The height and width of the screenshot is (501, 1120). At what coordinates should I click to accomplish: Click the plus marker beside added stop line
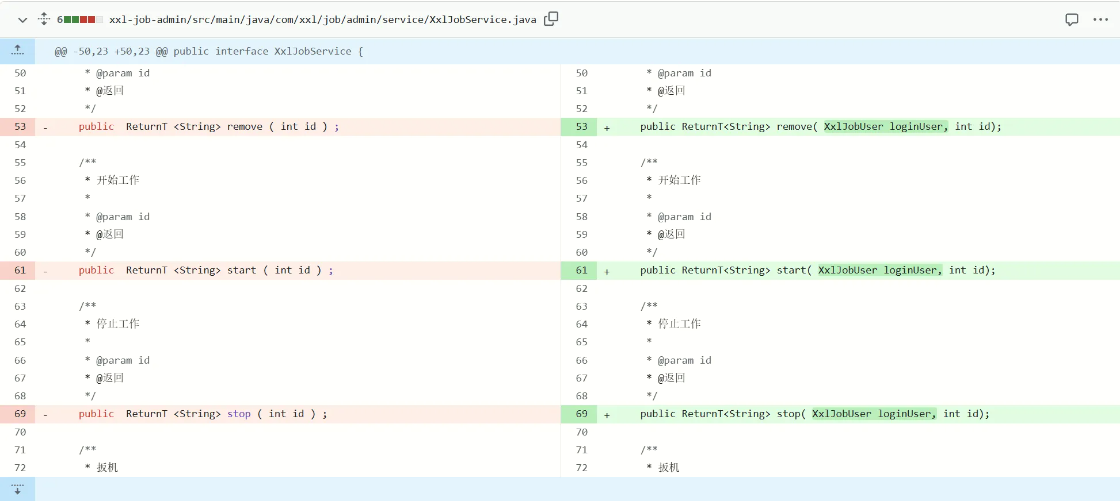point(607,414)
